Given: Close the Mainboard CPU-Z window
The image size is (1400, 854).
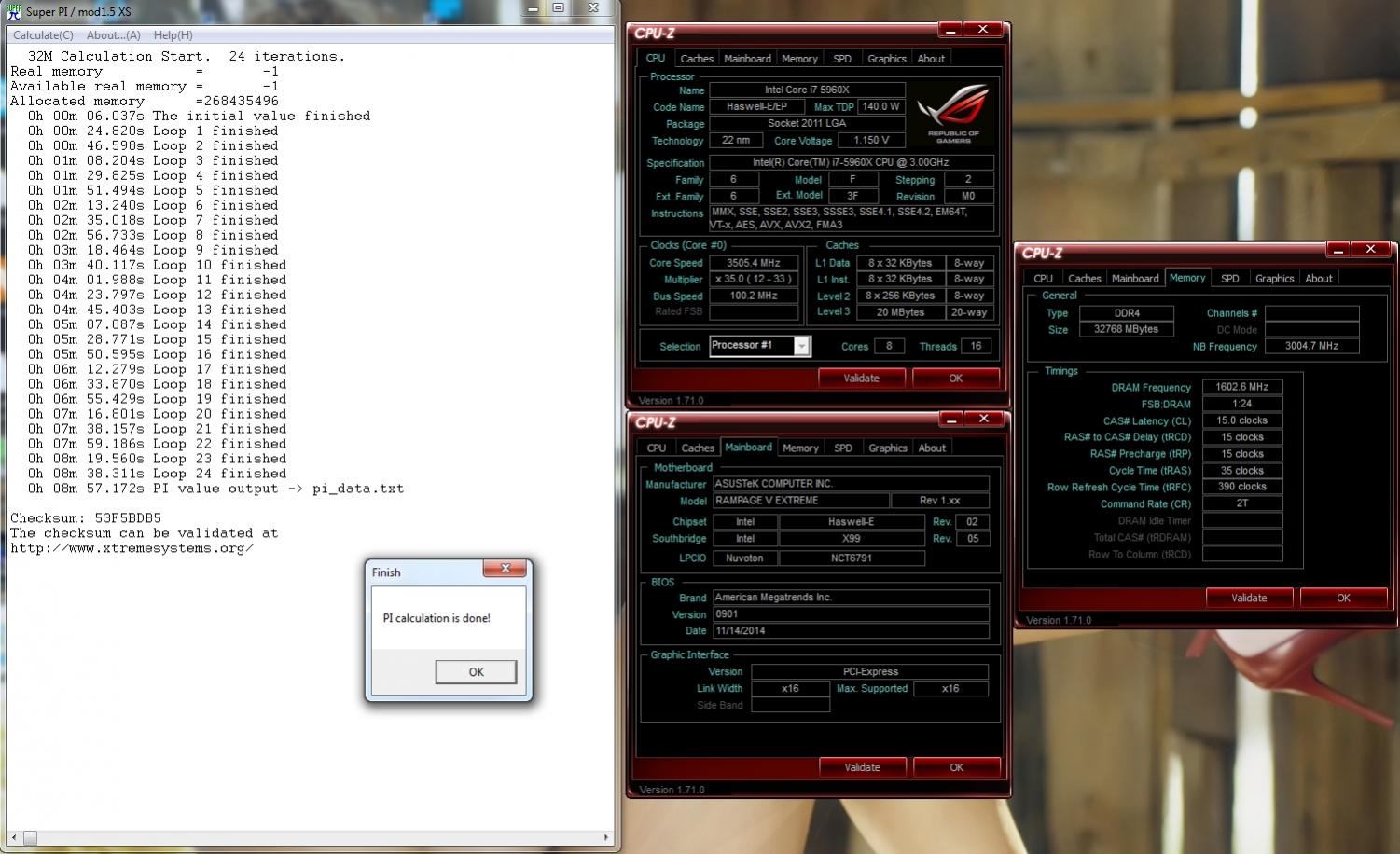Looking at the screenshot, I should (x=984, y=419).
